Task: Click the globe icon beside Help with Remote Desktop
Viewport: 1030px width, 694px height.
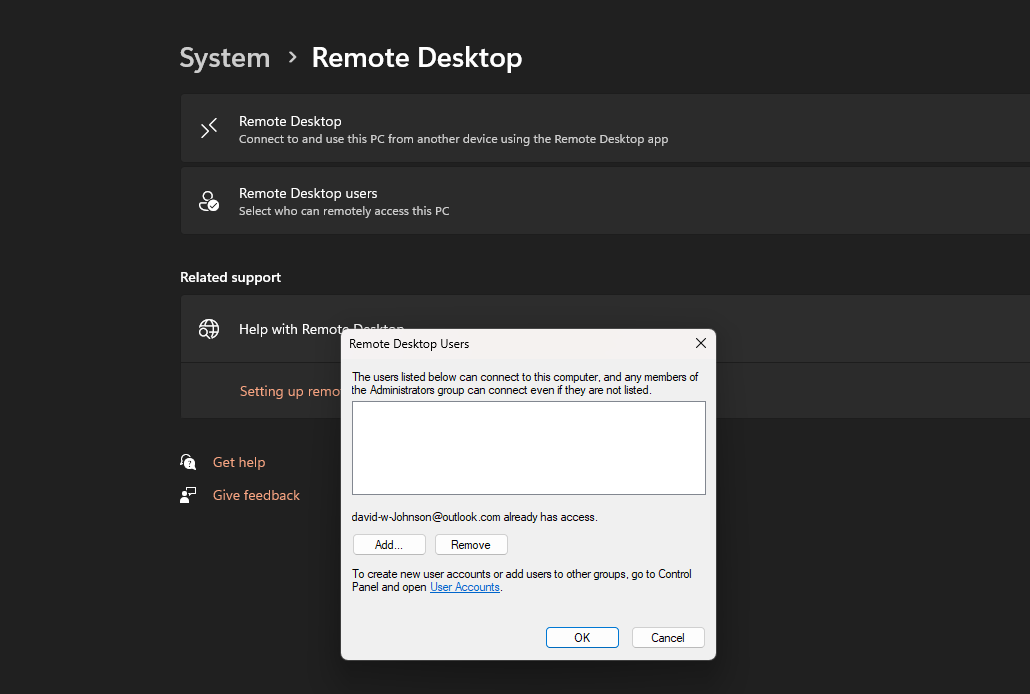Action: tap(209, 328)
